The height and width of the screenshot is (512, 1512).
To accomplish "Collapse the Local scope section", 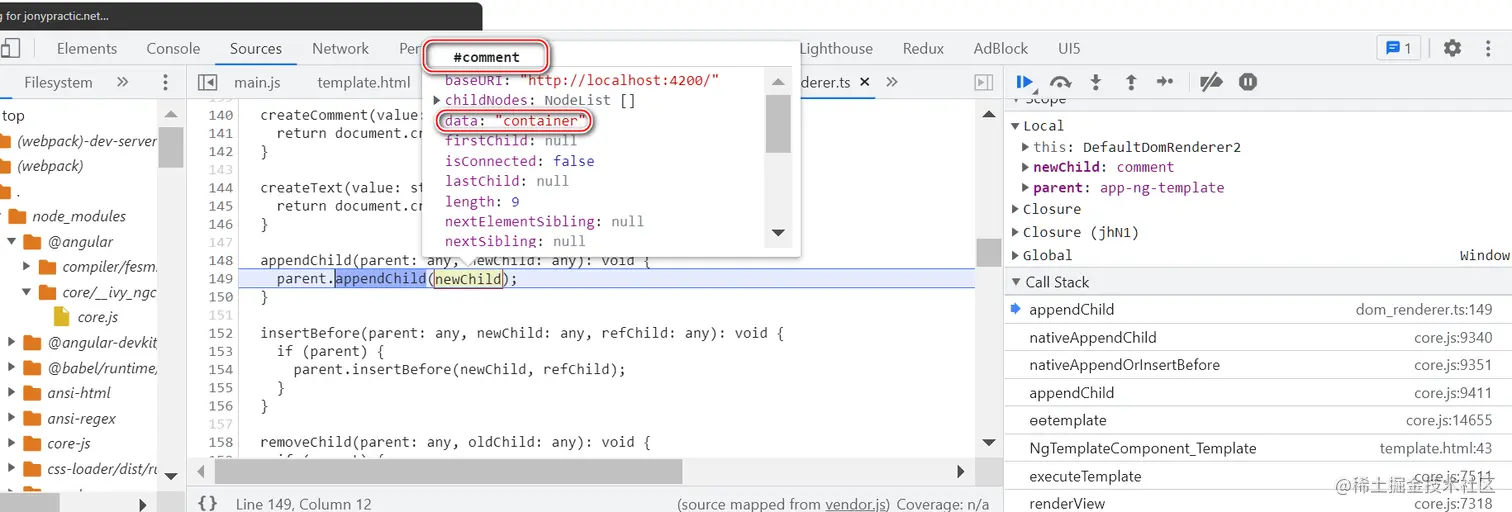I will coord(1015,126).
